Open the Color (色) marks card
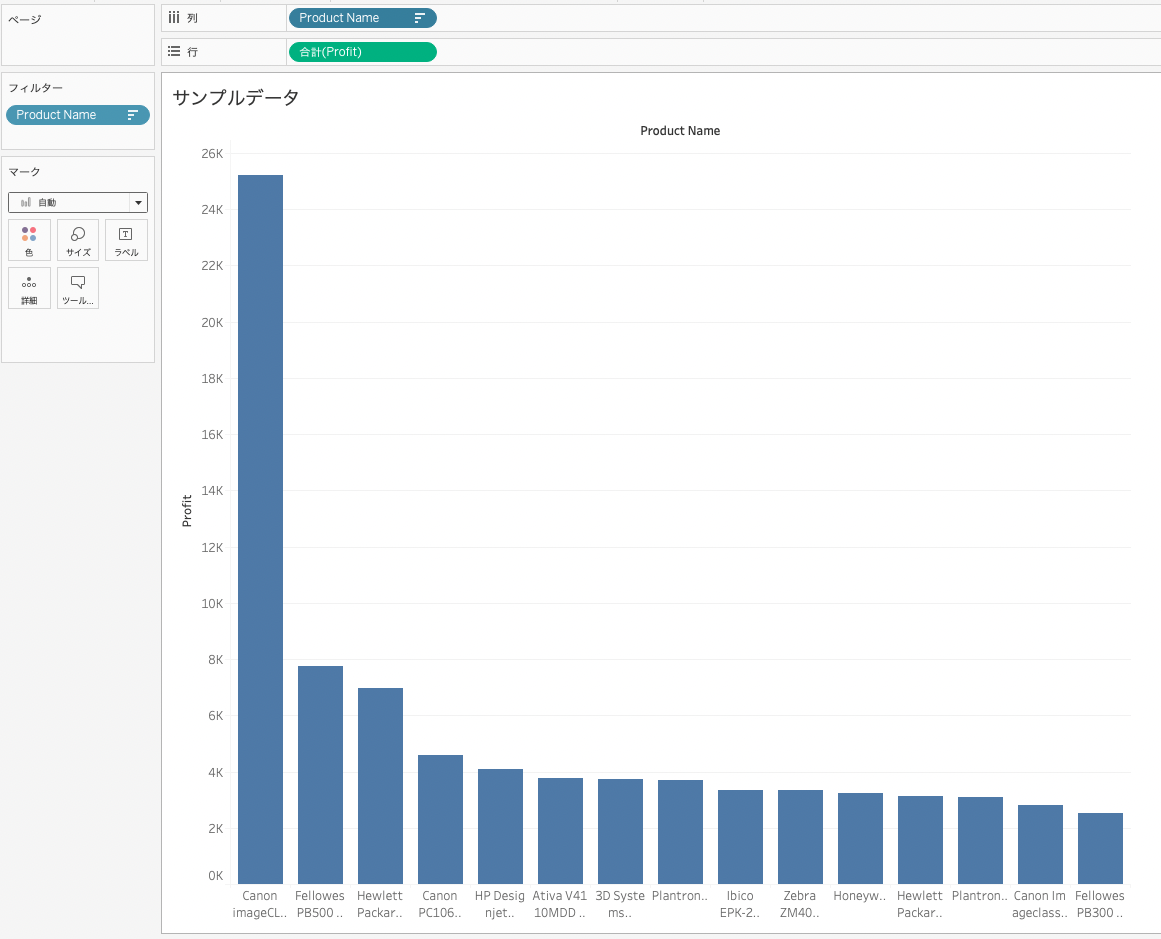 point(30,240)
